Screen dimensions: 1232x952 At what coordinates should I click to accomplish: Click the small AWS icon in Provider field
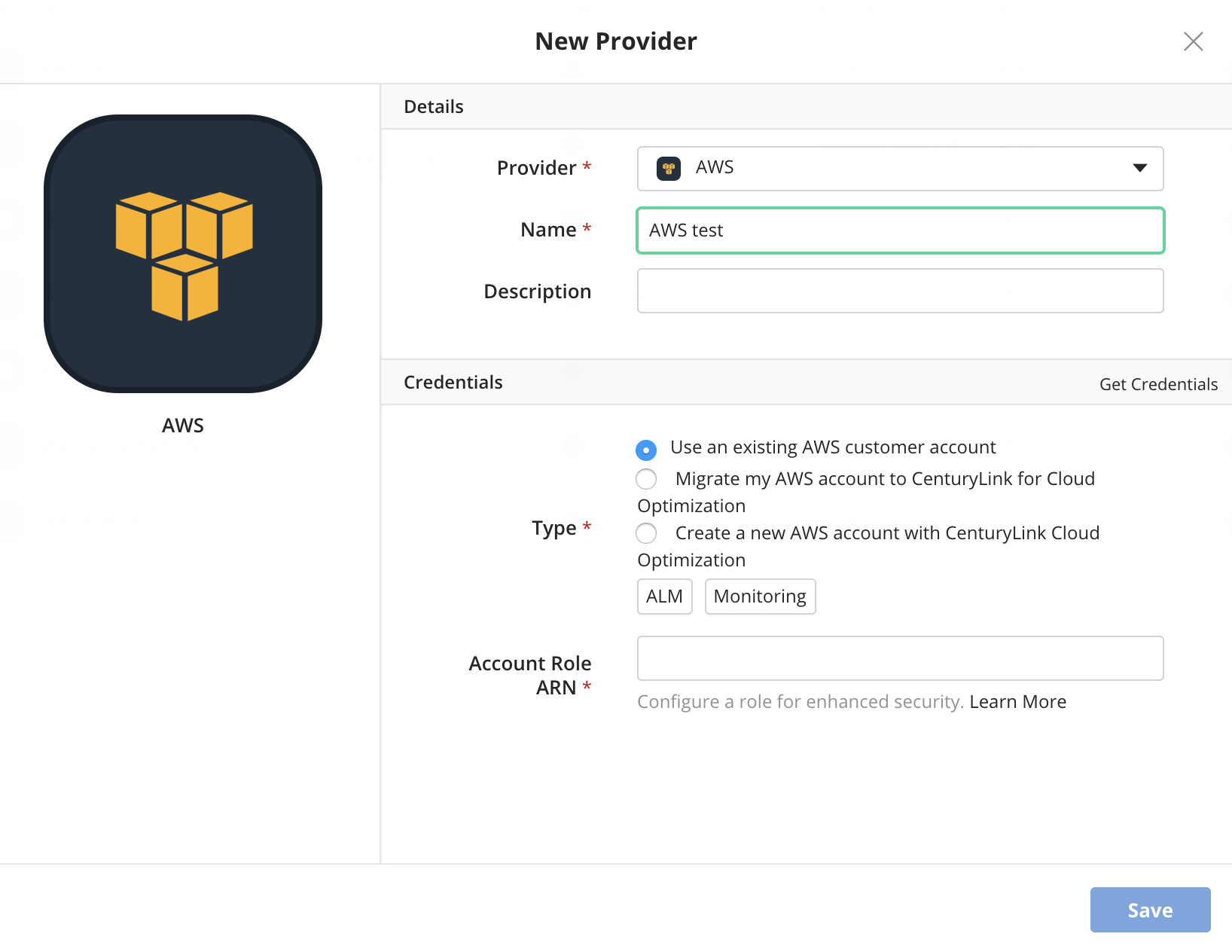pos(668,168)
